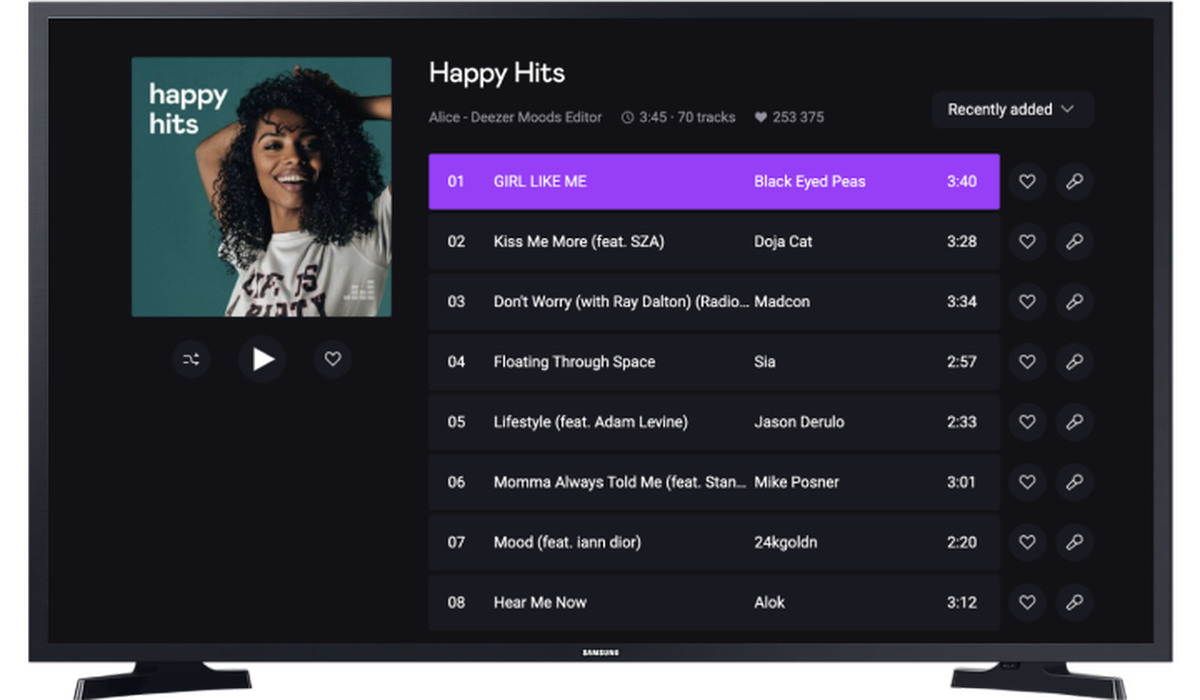Toggle shuffle below the album cover
The width and height of the screenshot is (1200, 700).
191,359
